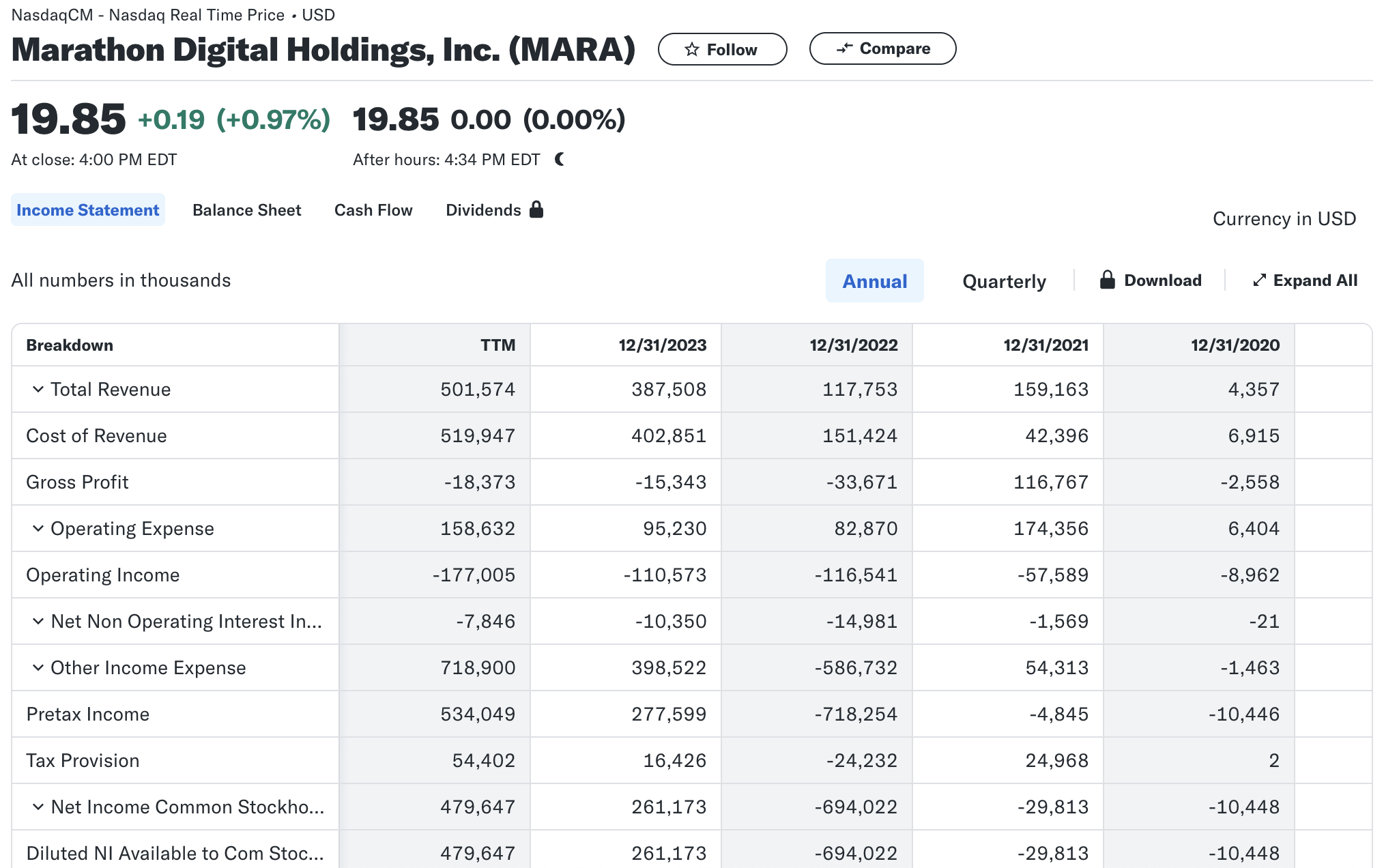This screenshot has width=1384, height=868.
Task: Expand the Other Income Expense row
Action: coord(38,668)
